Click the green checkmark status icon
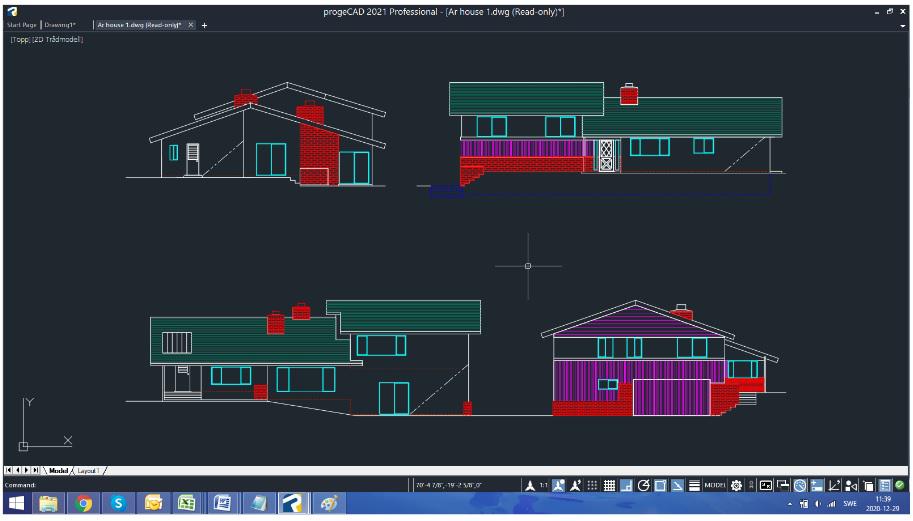 [900, 485]
